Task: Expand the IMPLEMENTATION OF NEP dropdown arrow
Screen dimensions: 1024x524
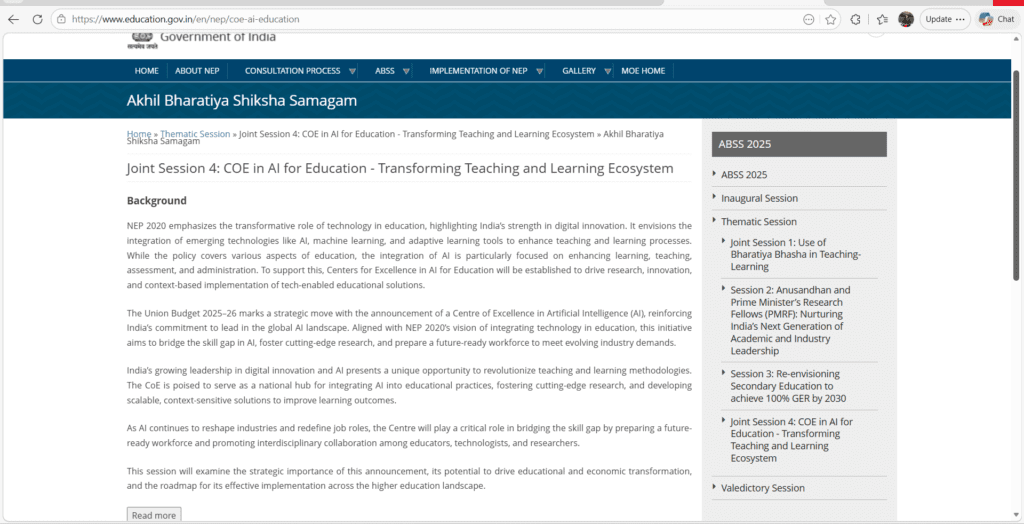Action: point(539,71)
